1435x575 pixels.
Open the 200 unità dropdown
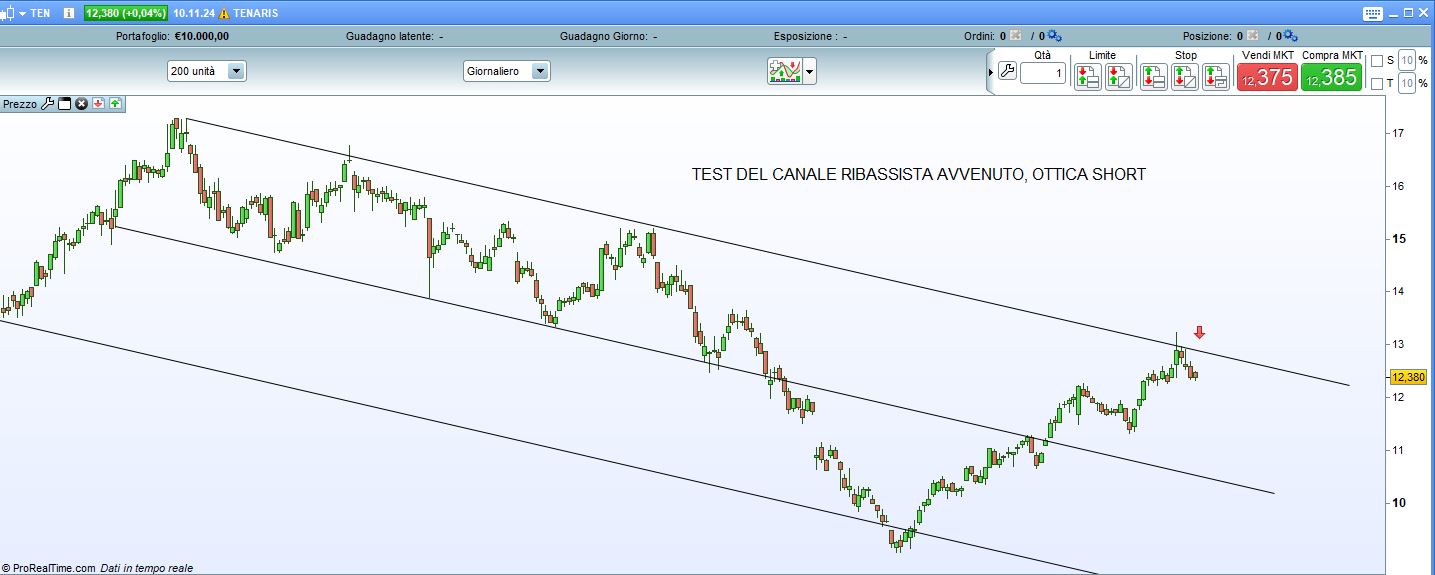236,71
